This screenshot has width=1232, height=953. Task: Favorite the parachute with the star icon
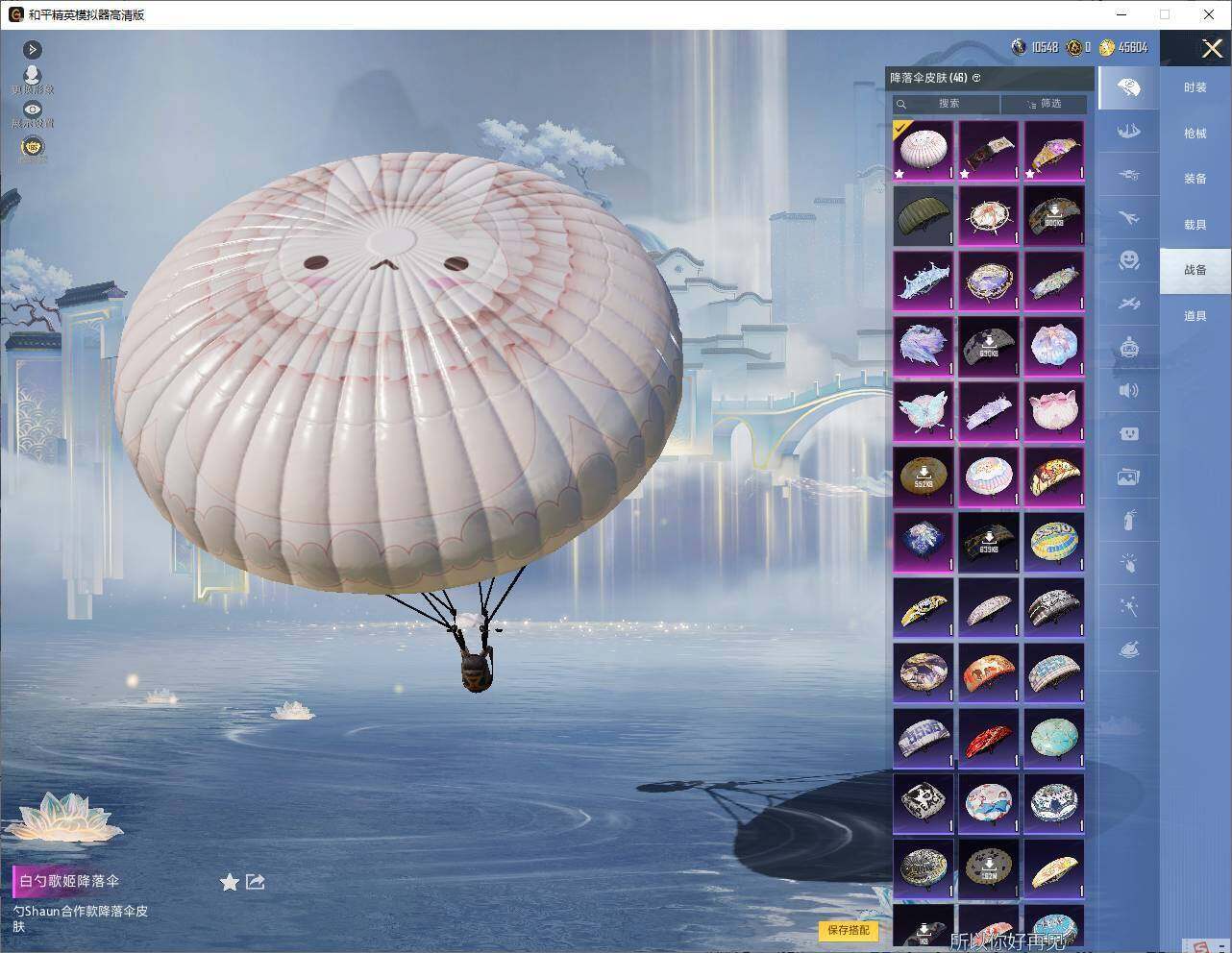(x=229, y=882)
